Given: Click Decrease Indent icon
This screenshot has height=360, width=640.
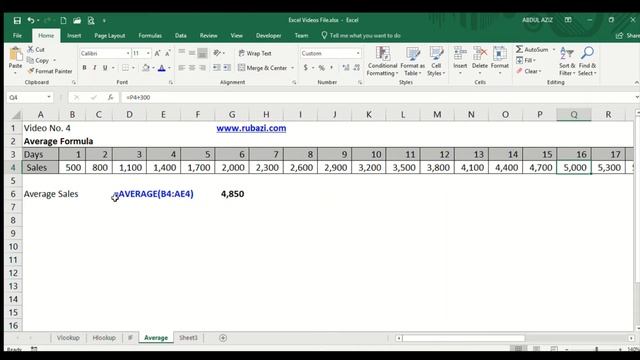Looking at the screenshot, I should [x=217, y=68].
